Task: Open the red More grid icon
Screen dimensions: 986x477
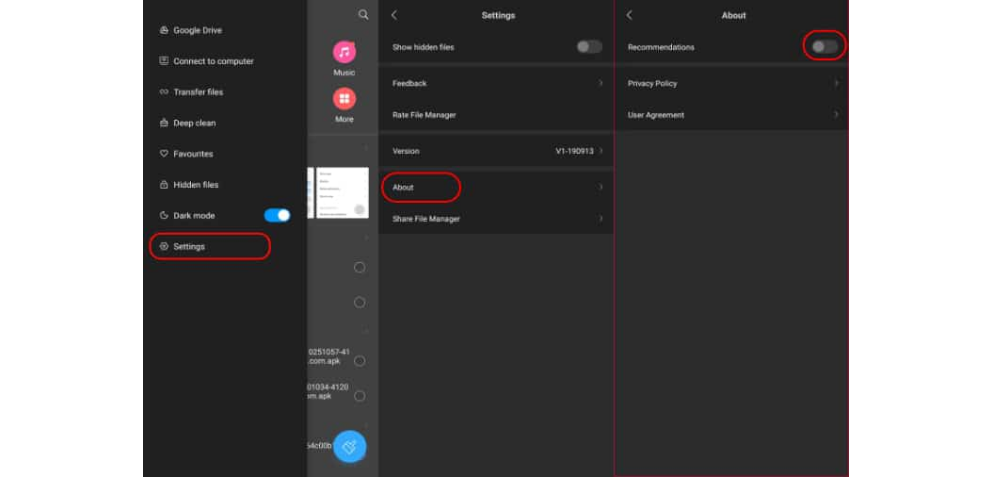Action: (x=344, y=99)
